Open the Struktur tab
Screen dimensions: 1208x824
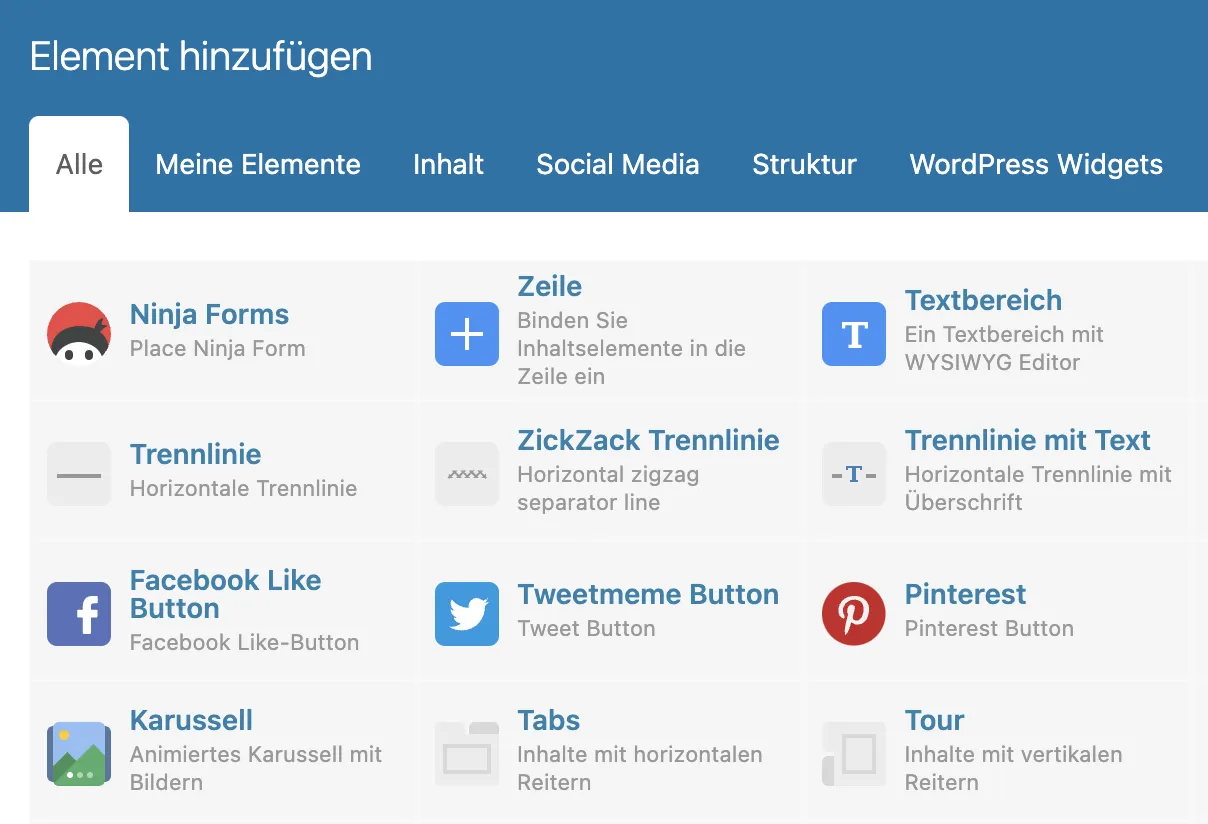[x=805, y=165]
